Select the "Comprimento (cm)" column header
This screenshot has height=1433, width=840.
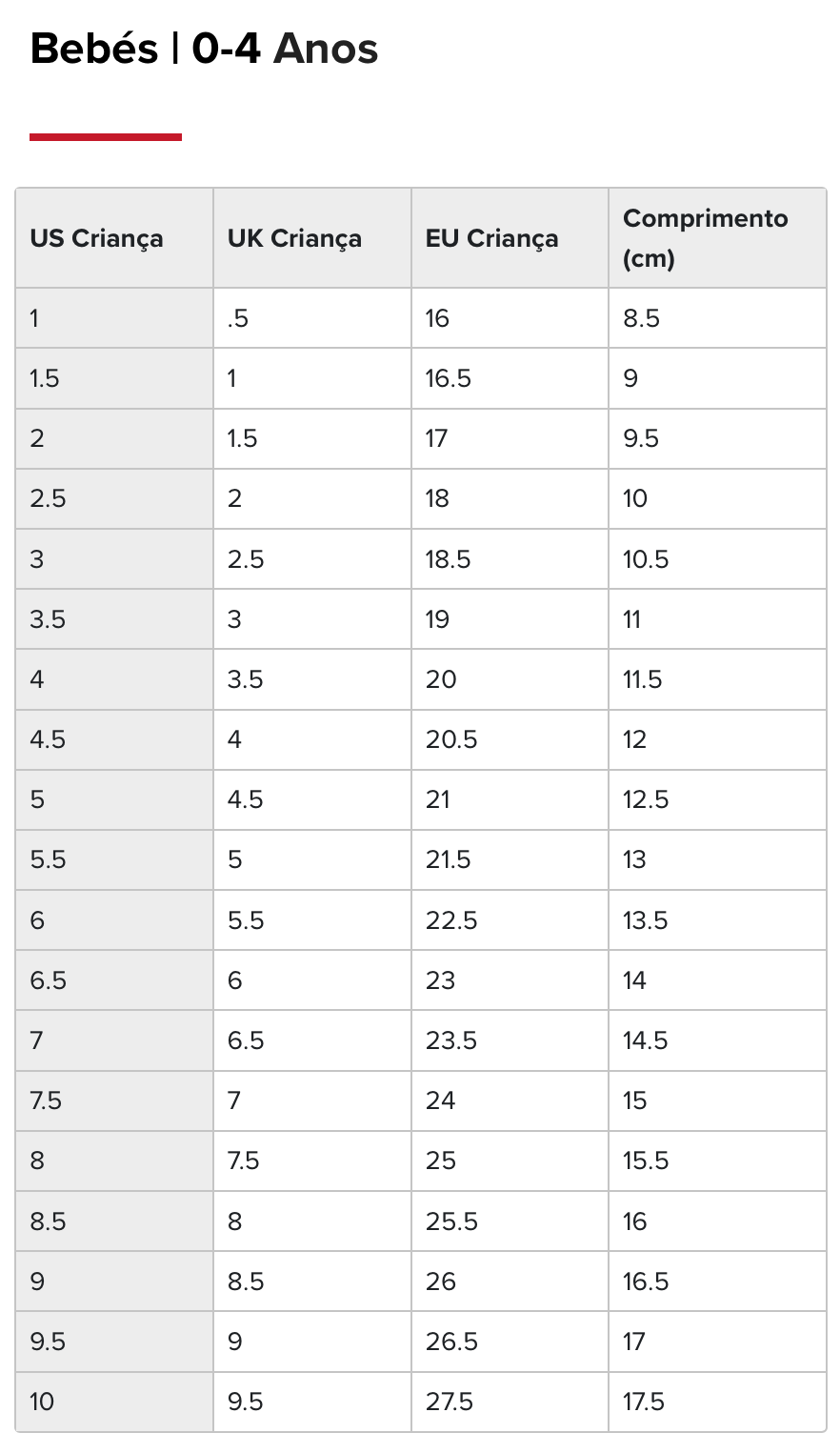706,238
